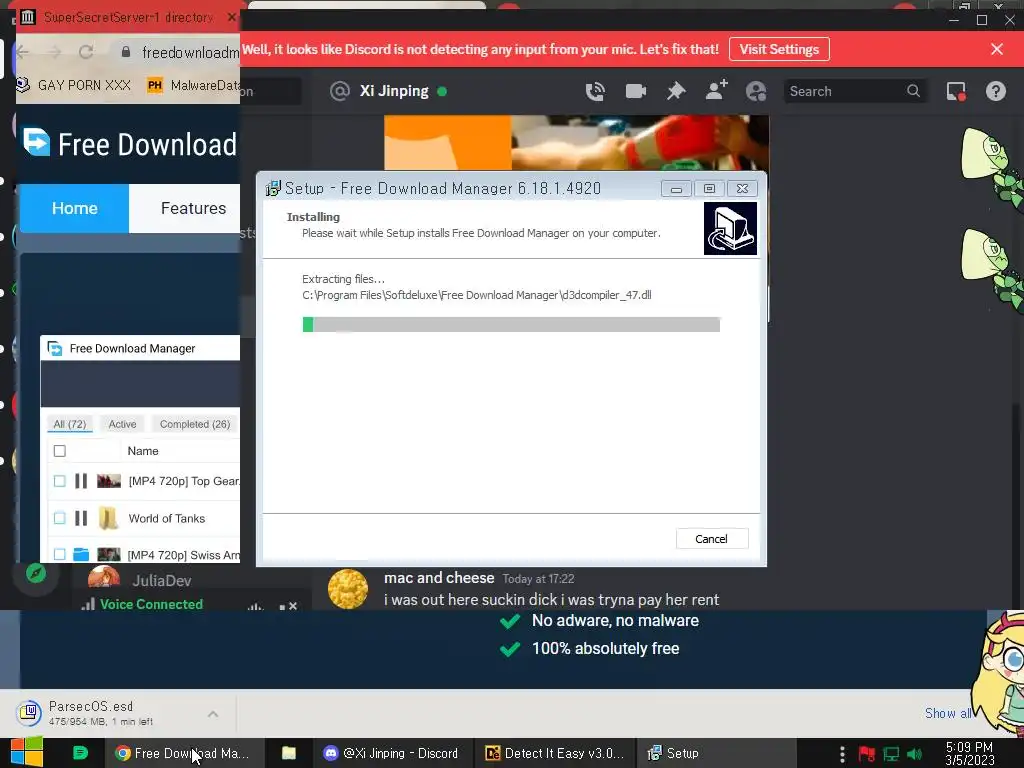
Task: Click pause icon on World of Tanks row
Action: pos(81,519)
